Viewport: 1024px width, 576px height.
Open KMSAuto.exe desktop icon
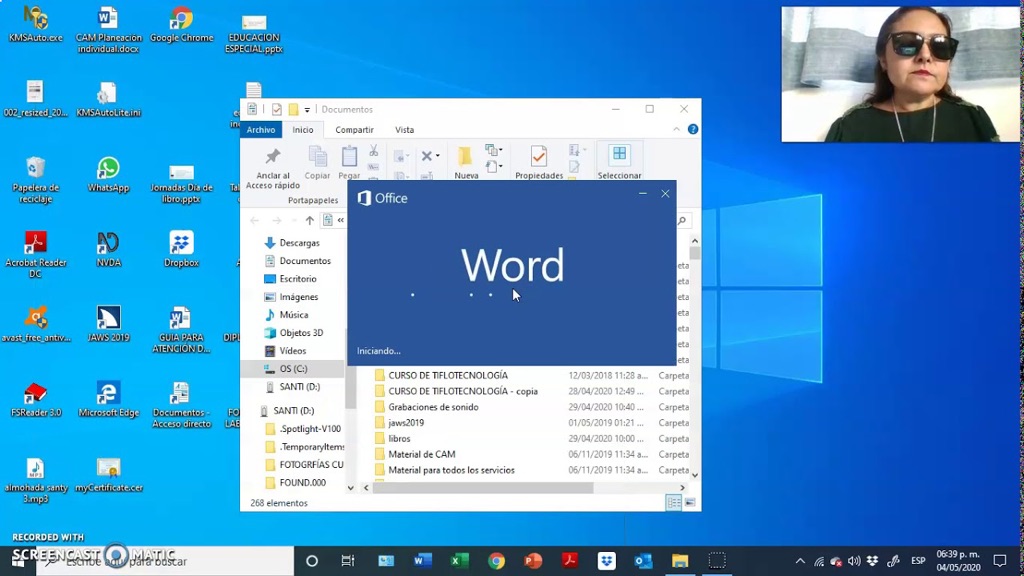coord(36,25)
